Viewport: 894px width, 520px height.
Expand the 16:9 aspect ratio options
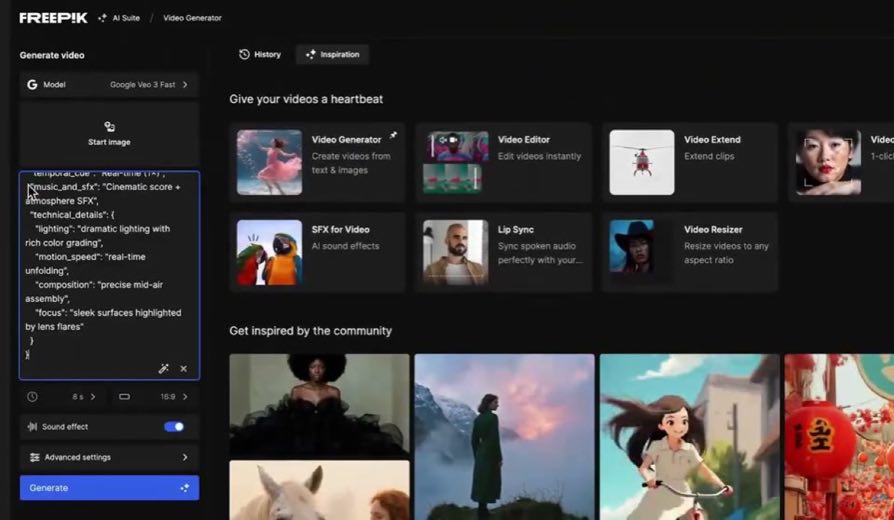click(x=174, y=396)
